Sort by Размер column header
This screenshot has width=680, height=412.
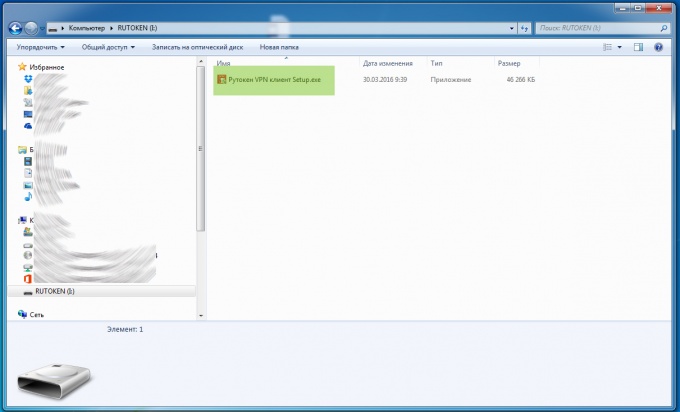point(508,63)
